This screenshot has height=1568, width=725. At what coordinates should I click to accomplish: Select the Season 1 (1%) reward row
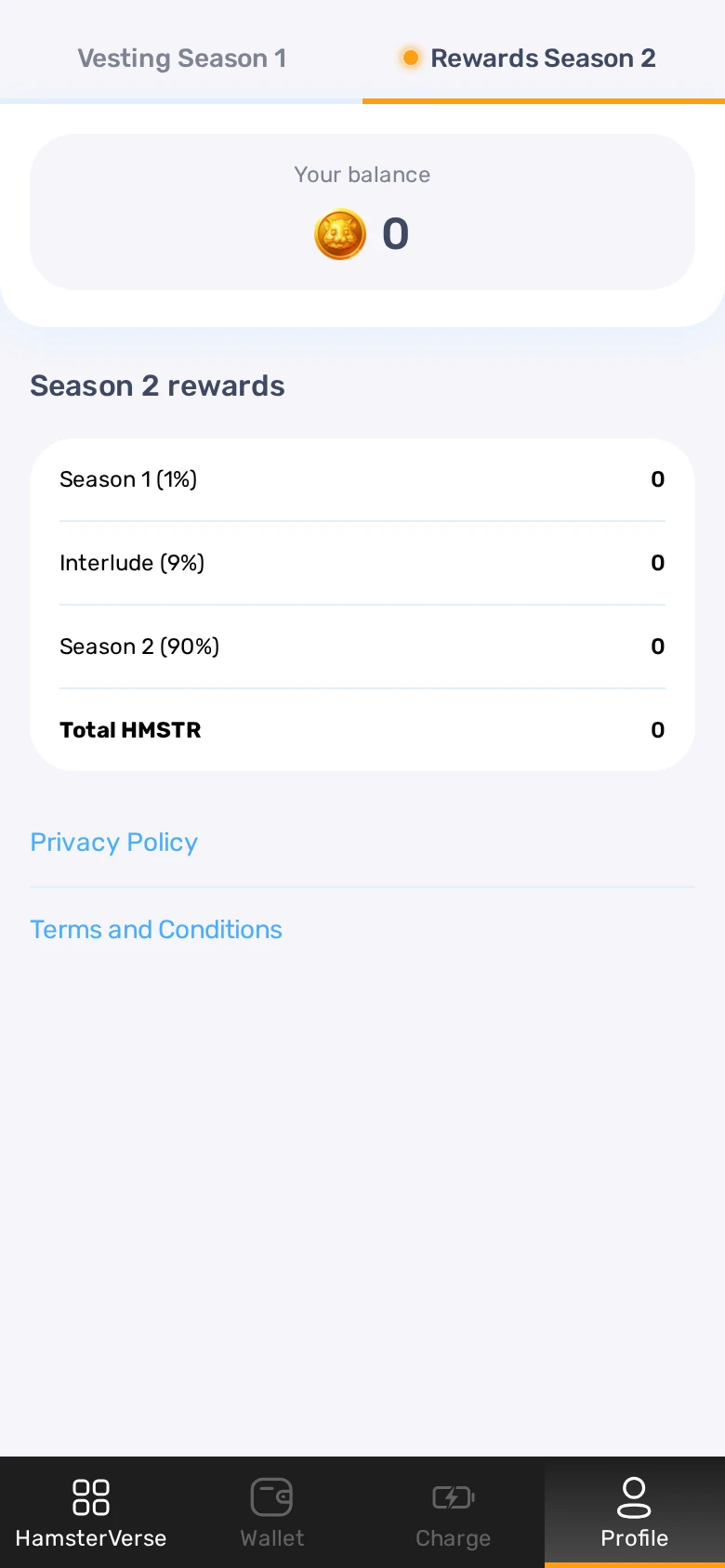(362, 479)
